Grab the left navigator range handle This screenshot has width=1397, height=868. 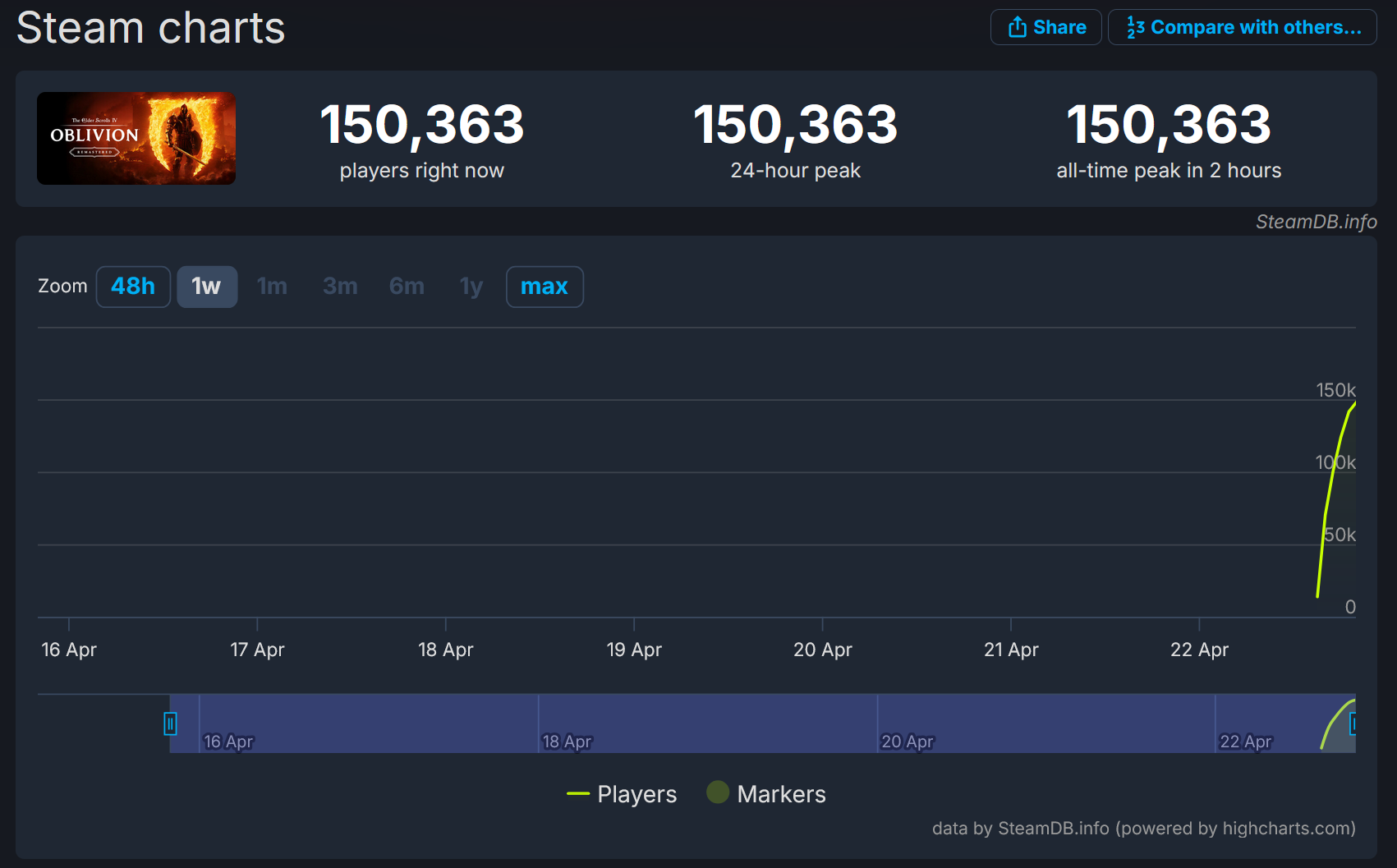tap(170, 723)
